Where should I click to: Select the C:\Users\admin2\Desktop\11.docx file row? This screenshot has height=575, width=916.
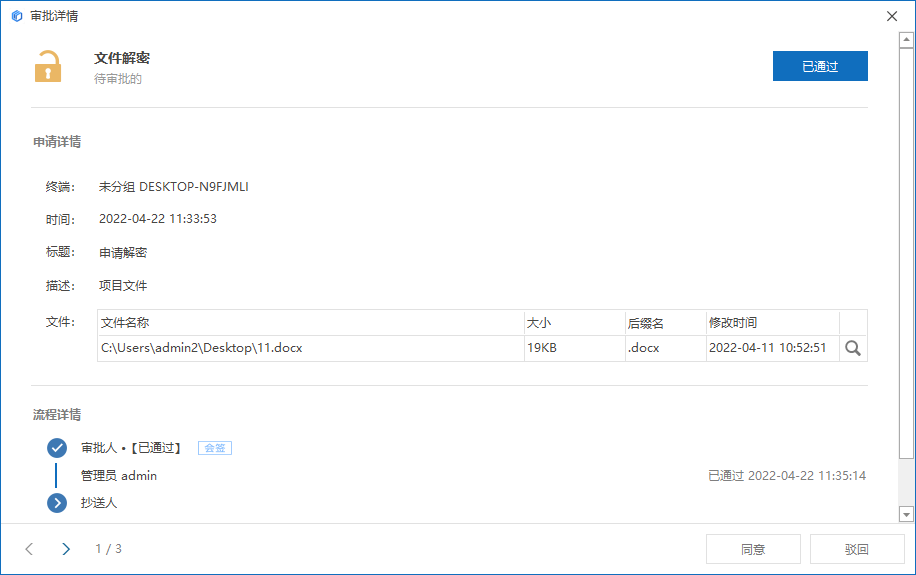pyautogui.click(x=483, y=348)
